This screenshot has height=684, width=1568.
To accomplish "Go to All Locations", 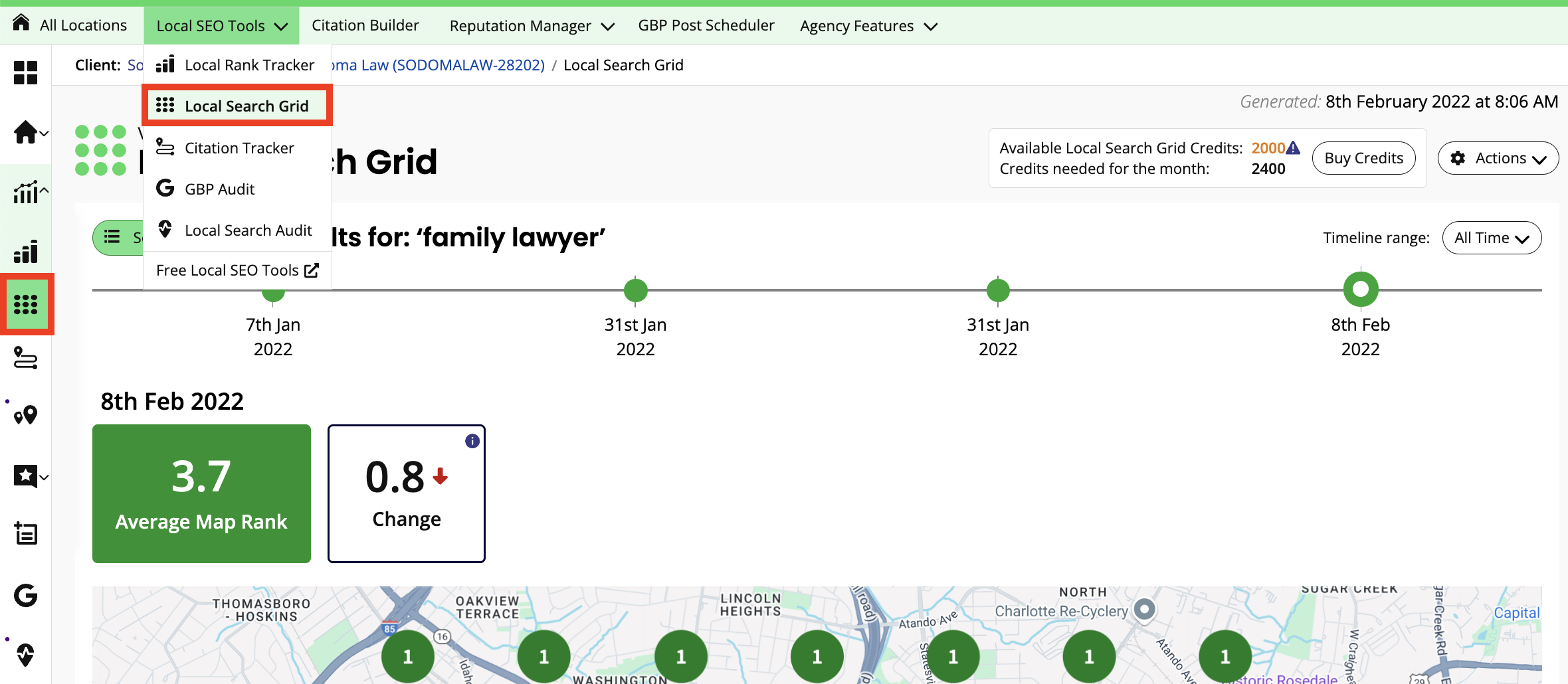I will pyautogui.click(x=83, y=25).
